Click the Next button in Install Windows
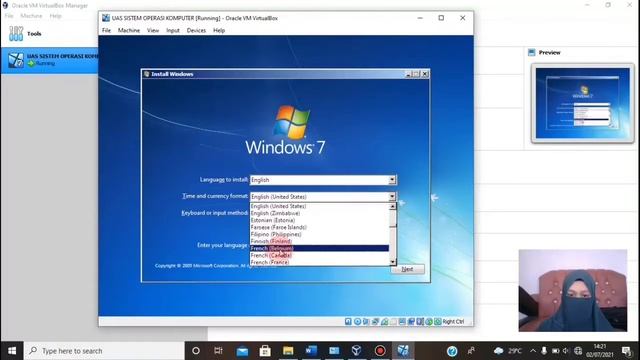 (407, 269)
